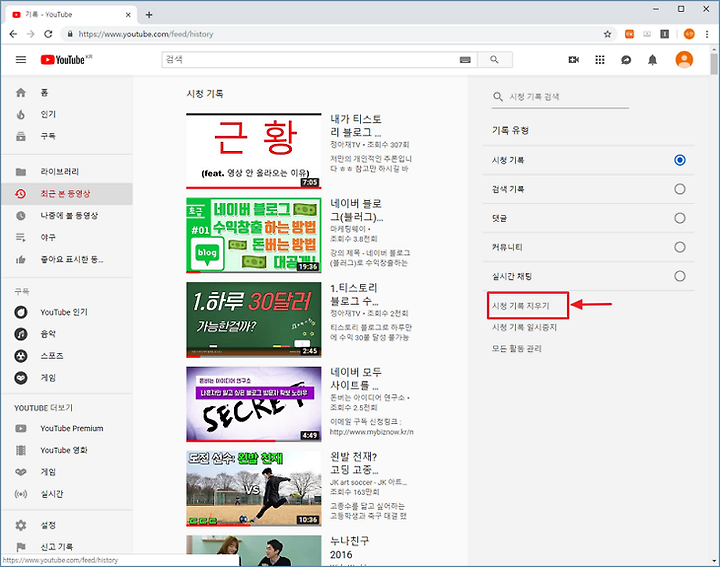
Task: Go back with browser back arrow
Action: coord(13,34)
